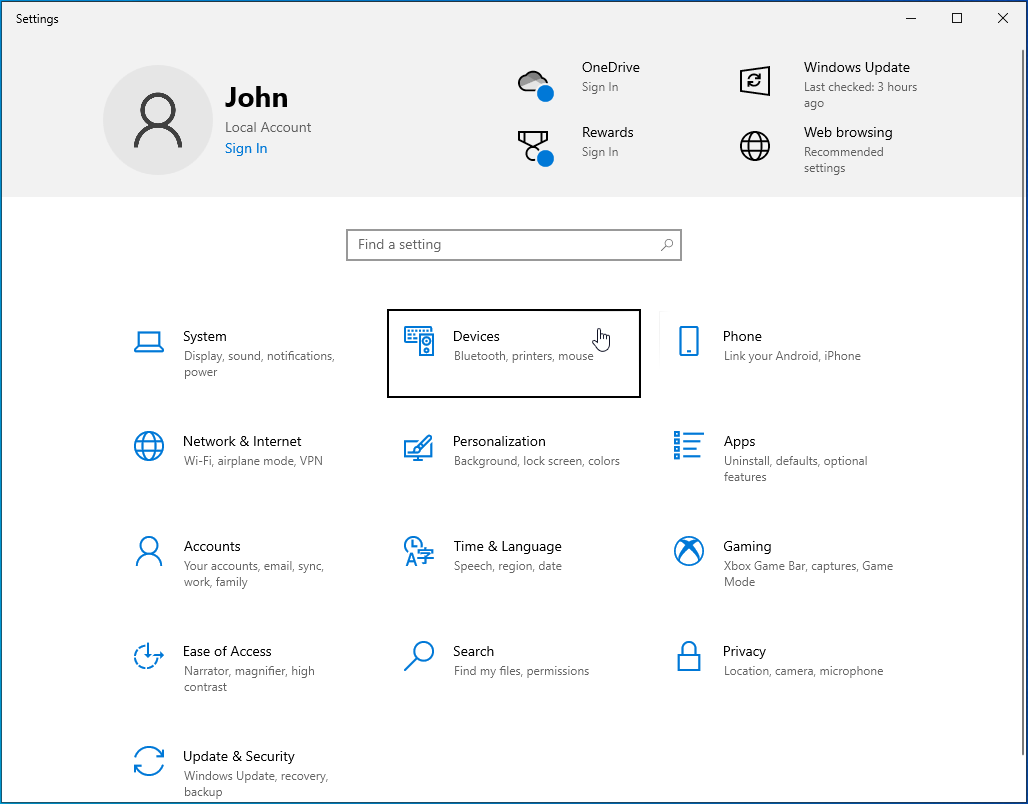This screenshot has width=1028, height=804.
Task: Click the magnifier icon in the search box
Action: [x=667, y=245]
